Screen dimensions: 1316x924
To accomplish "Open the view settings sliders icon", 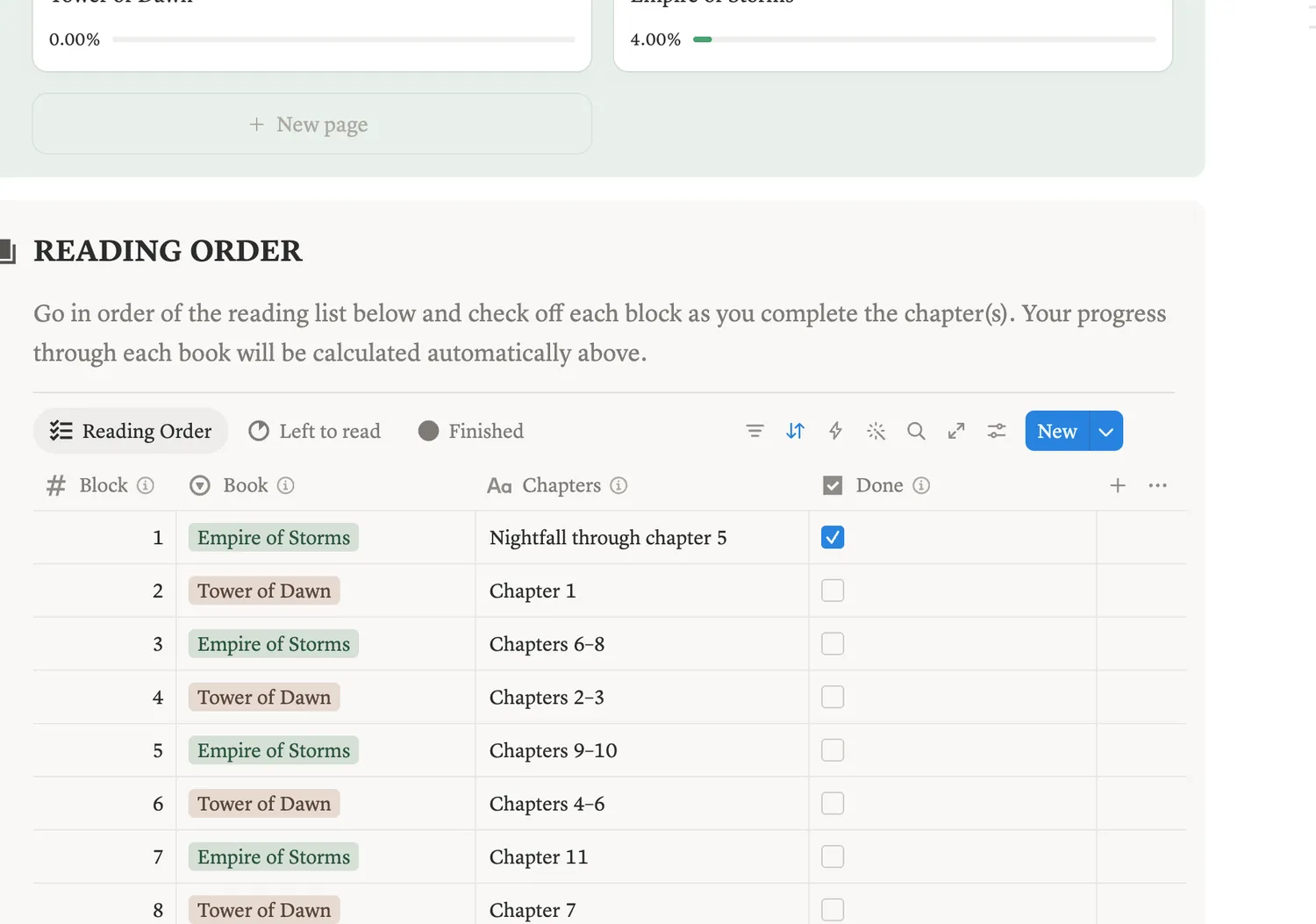I will click(x=997, y=431).
